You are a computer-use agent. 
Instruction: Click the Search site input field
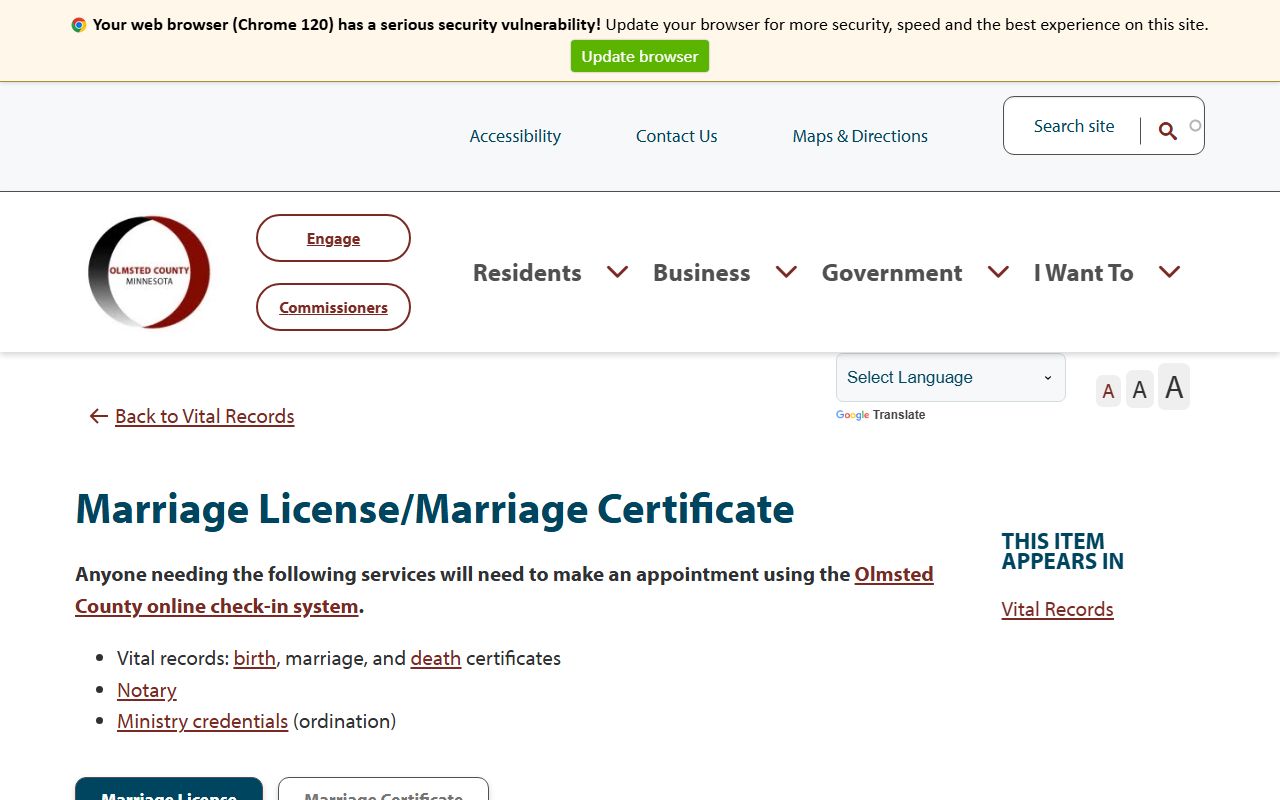pos(1074,126)
